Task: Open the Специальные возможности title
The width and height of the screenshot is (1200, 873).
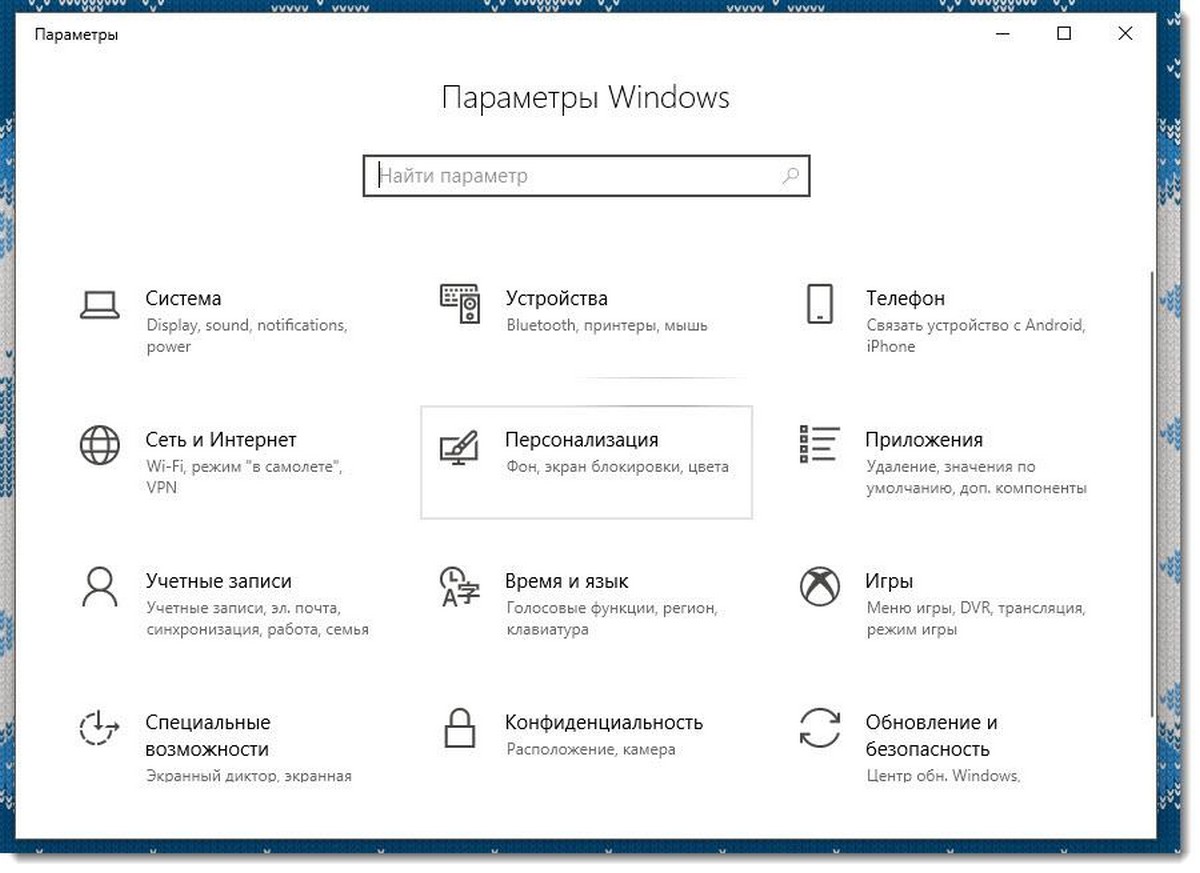Action: [208, 735]
